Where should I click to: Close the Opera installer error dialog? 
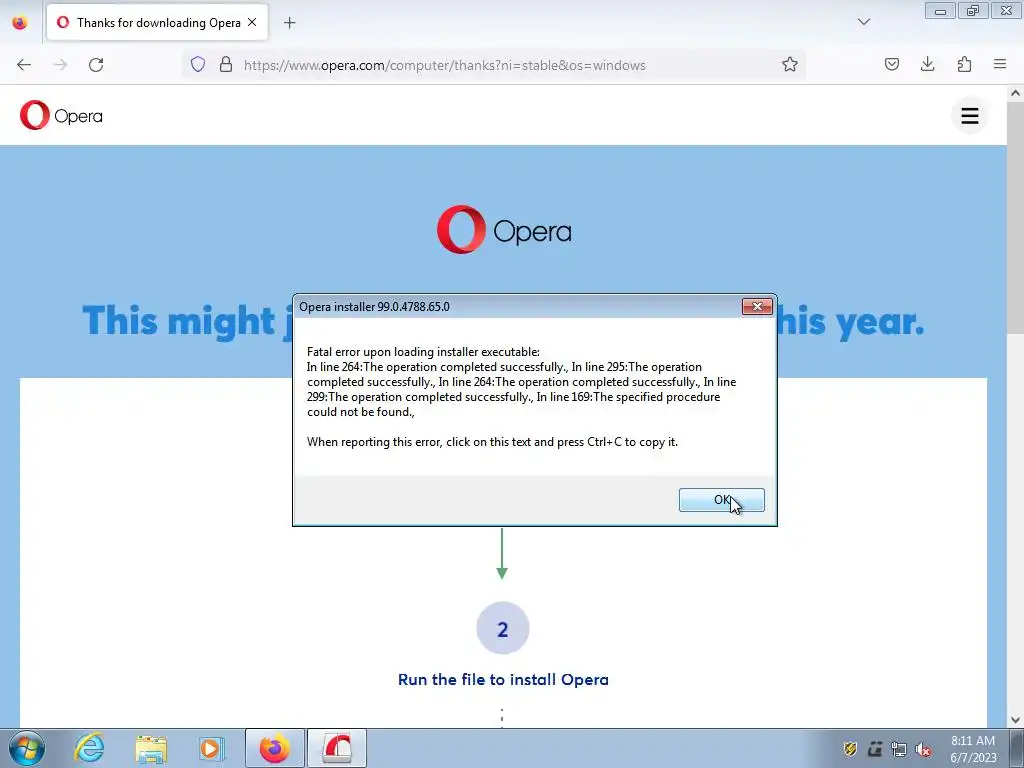757,306
